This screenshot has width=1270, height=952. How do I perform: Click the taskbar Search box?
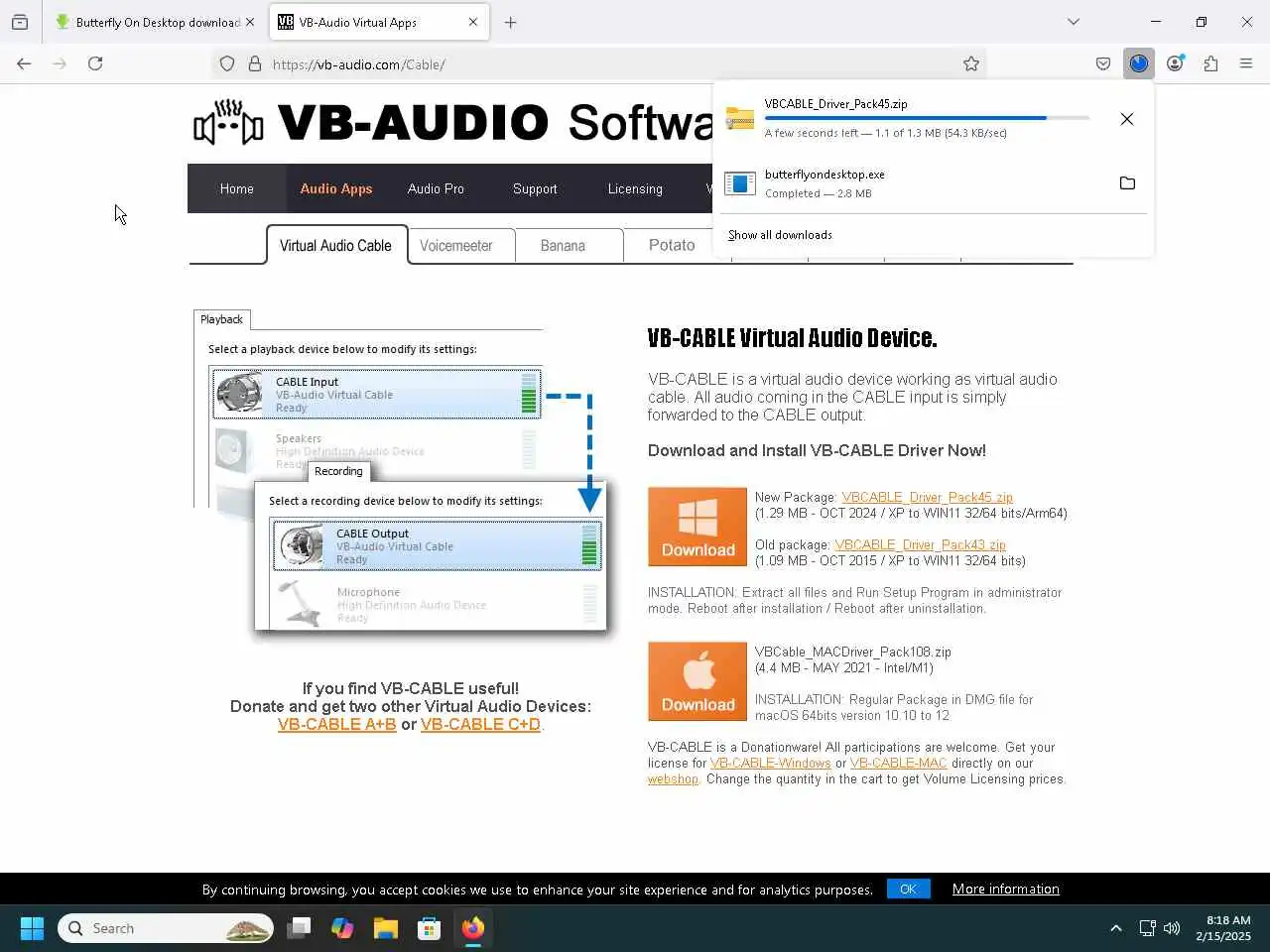tap(166, 928)
